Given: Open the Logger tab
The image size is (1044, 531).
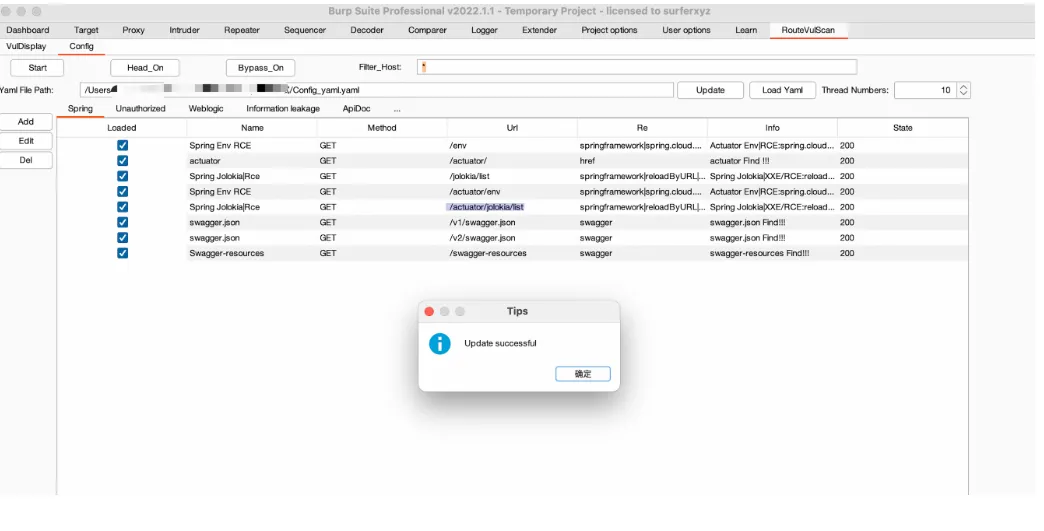Looking at the screenshot, I should pos(484,30).
